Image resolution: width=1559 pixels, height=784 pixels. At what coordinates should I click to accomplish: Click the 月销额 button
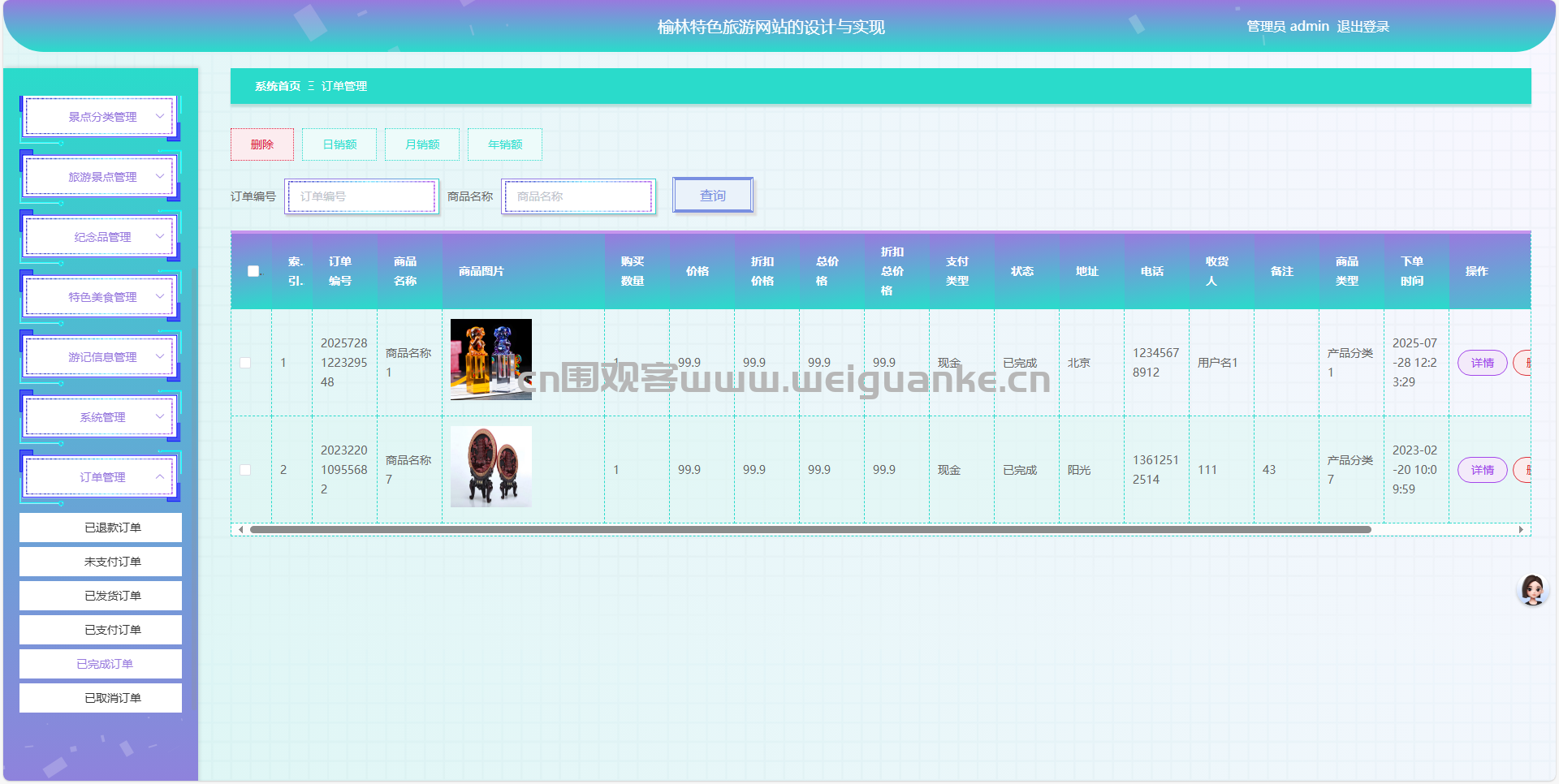pyautogui.click(x=422, y=144)
